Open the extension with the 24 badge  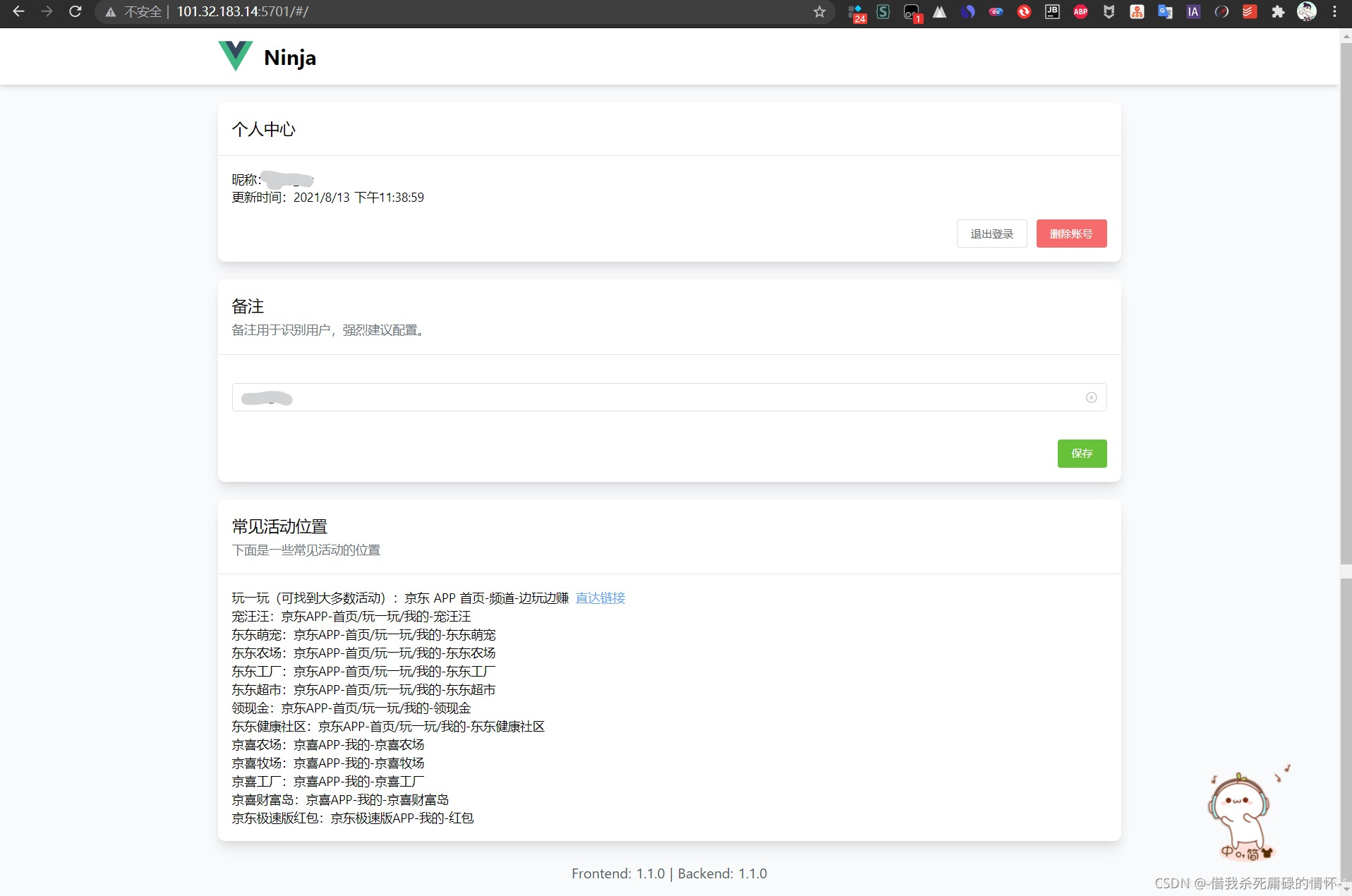(x=857, y=13)
